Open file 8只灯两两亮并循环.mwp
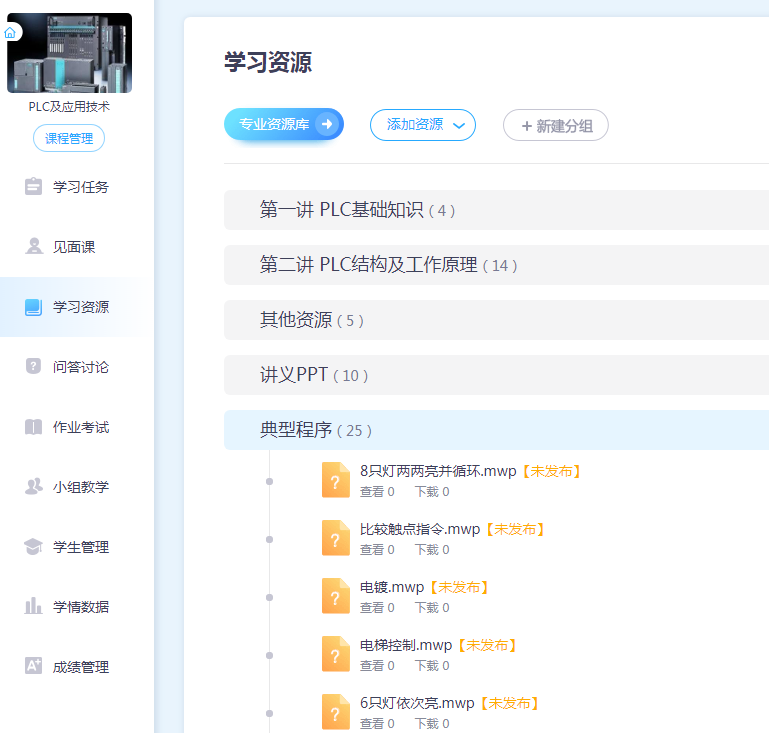The image size is (769, 733). 438,471
